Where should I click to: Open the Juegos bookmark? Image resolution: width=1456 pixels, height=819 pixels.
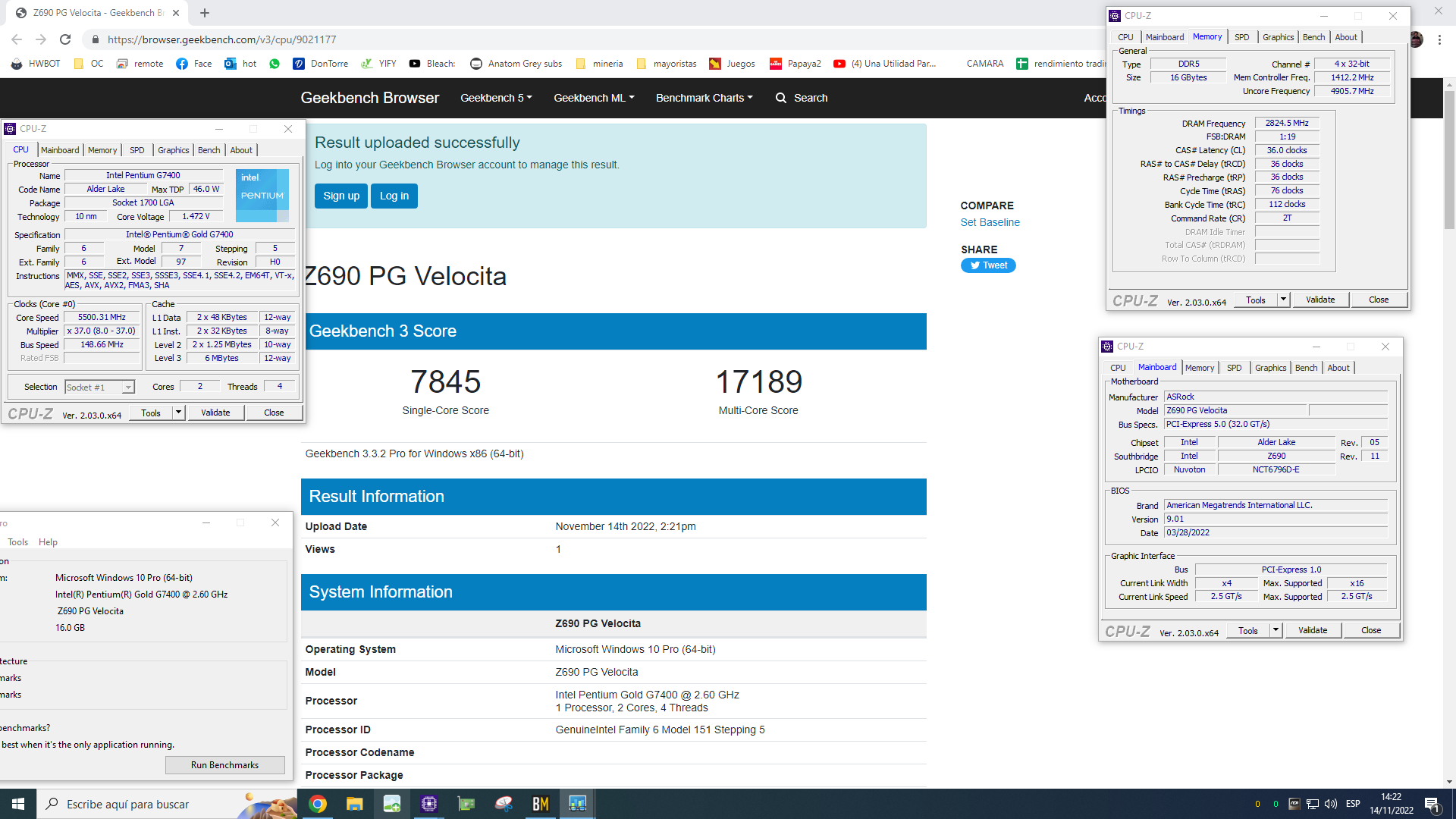(x=732, y=64)
